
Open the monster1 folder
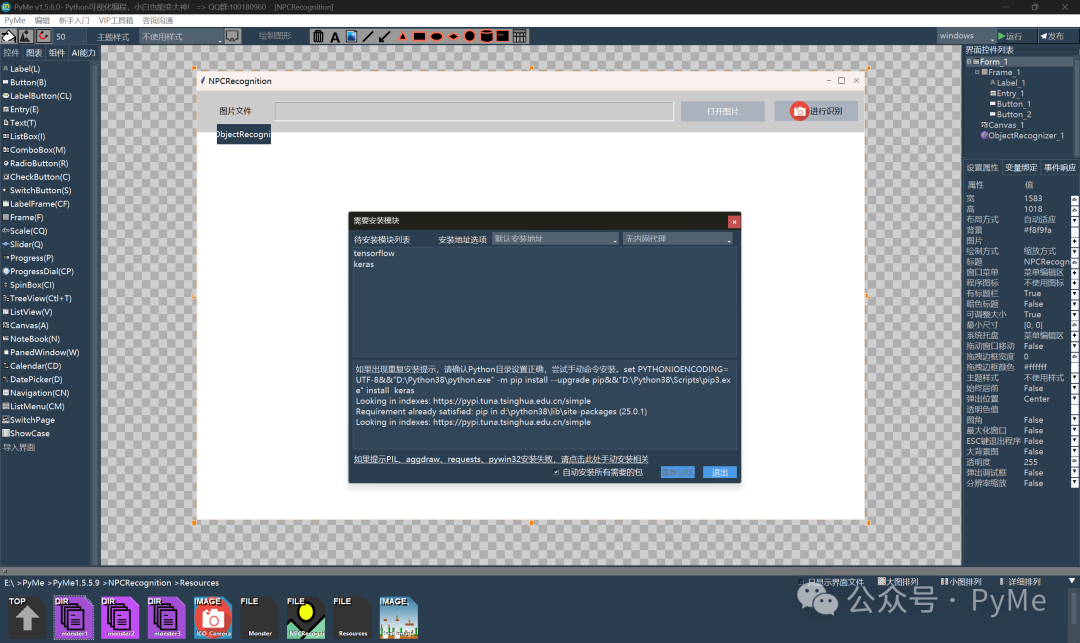click(x=74, y=617)
